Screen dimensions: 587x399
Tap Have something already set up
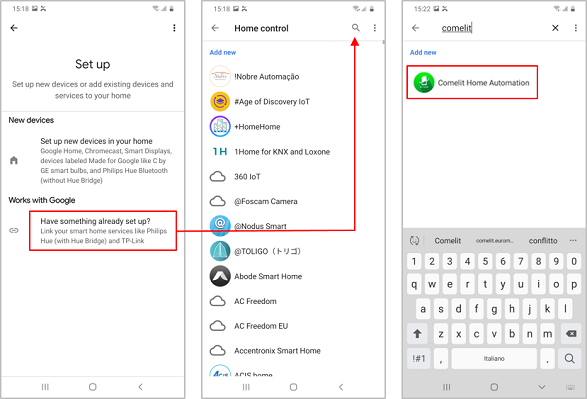(x=103, y=231)
